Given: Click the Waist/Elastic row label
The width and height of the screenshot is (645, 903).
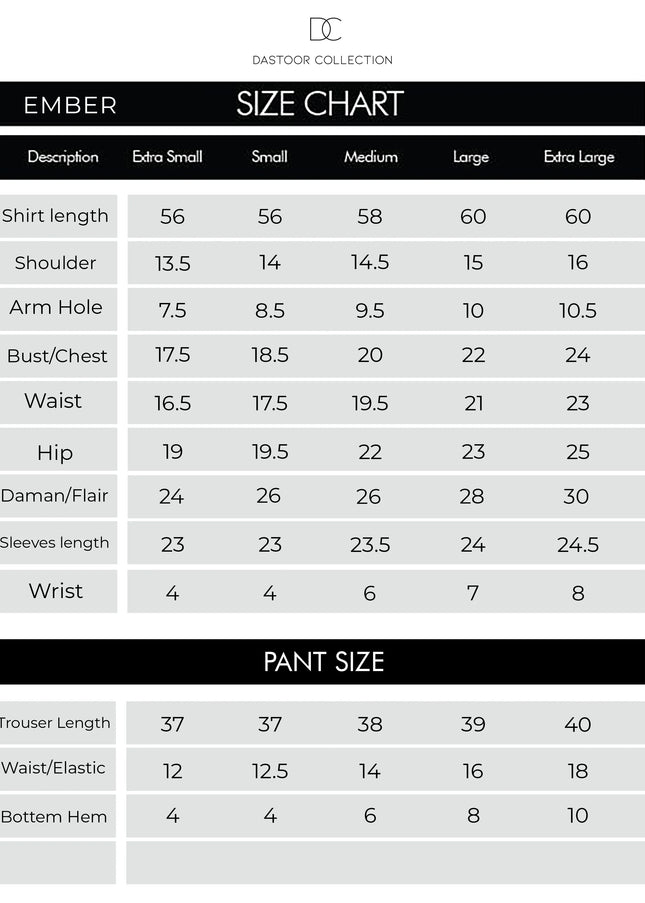Looking at the screenshot, I should [x=54, y=768].
